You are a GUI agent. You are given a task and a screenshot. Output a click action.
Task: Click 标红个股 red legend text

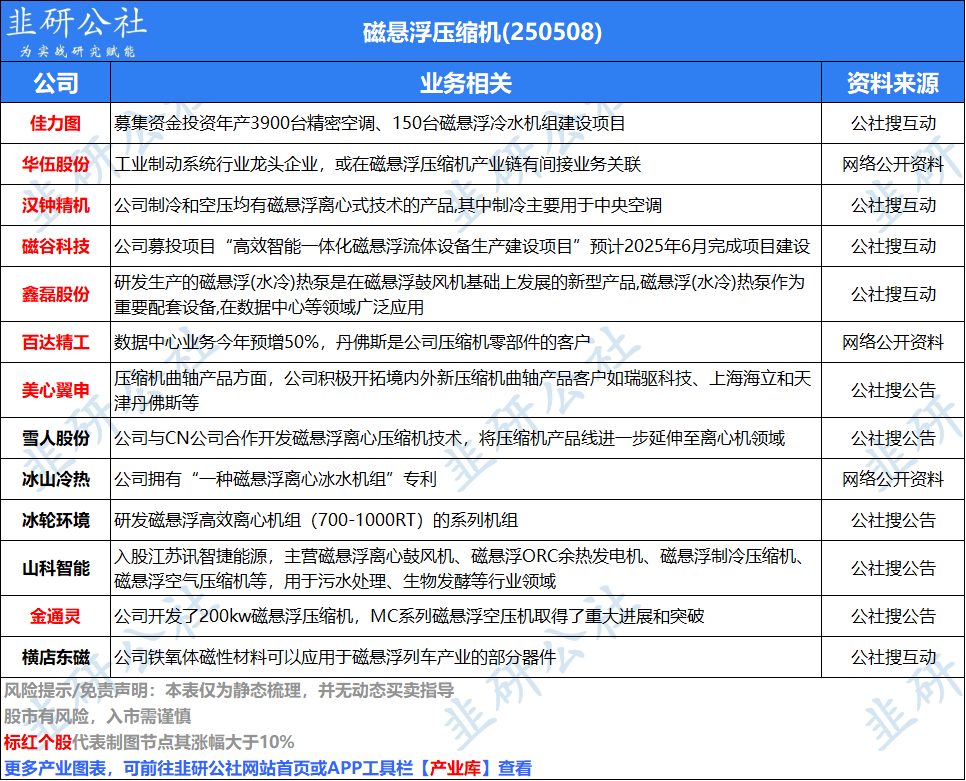pos(38,742)
